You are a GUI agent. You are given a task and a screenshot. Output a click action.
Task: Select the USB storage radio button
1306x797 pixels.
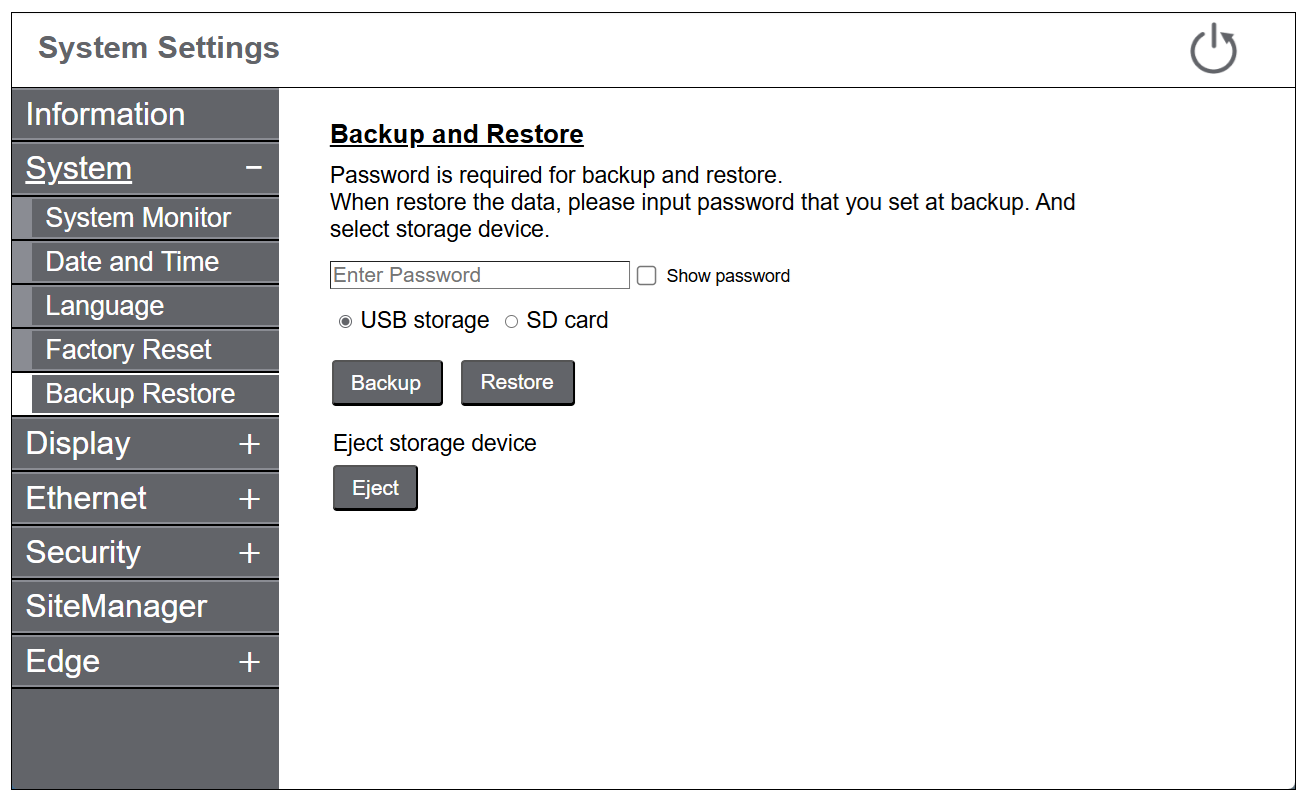pos(345,321)
